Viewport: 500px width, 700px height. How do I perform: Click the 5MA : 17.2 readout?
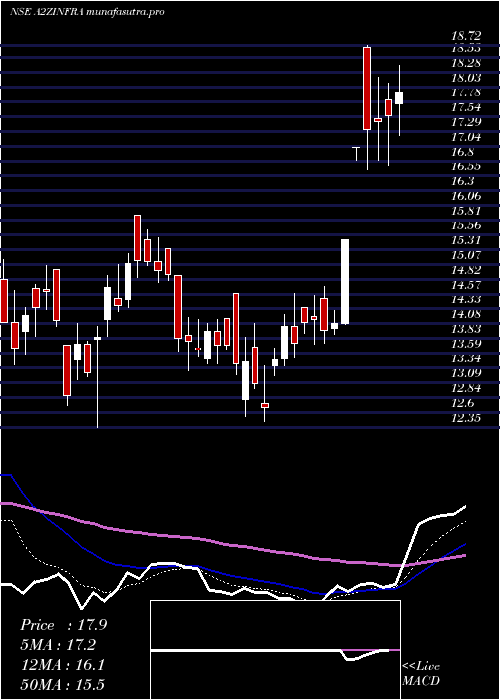click(58, 645)
